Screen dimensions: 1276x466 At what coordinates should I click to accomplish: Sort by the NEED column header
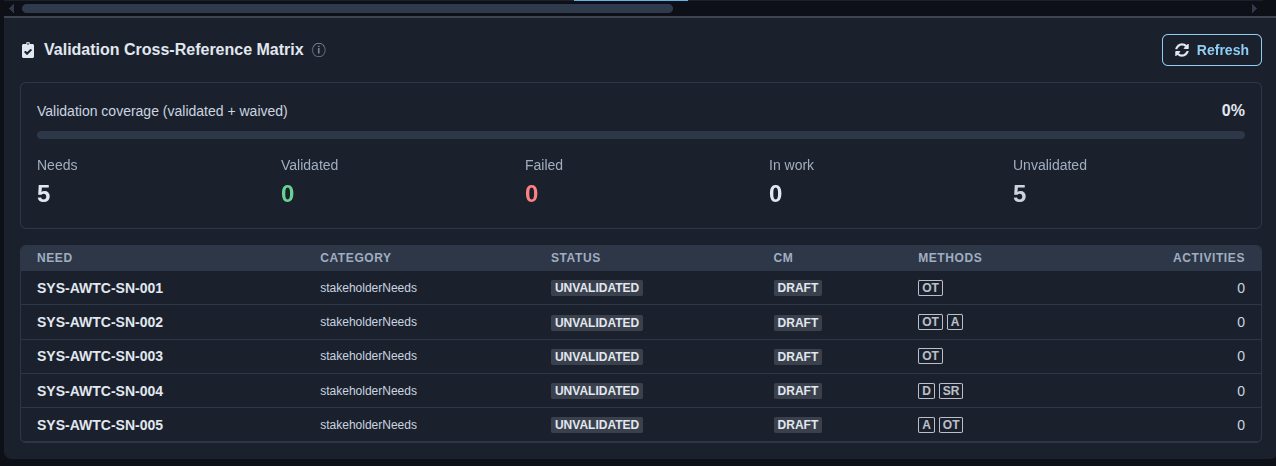pyautogui.click(x=55, y=258)
